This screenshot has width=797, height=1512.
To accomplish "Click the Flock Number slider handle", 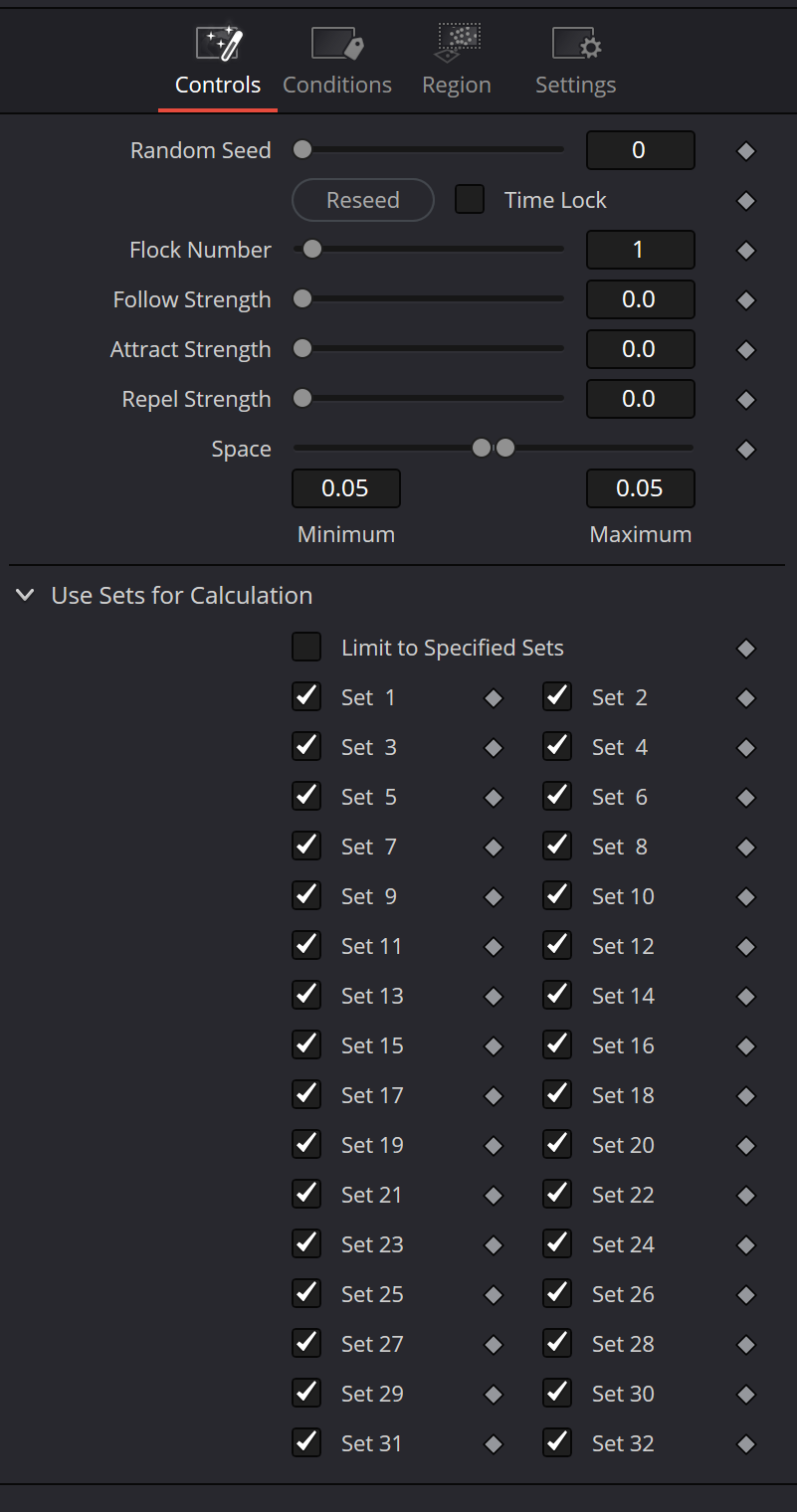I will (x=312, y=250).
